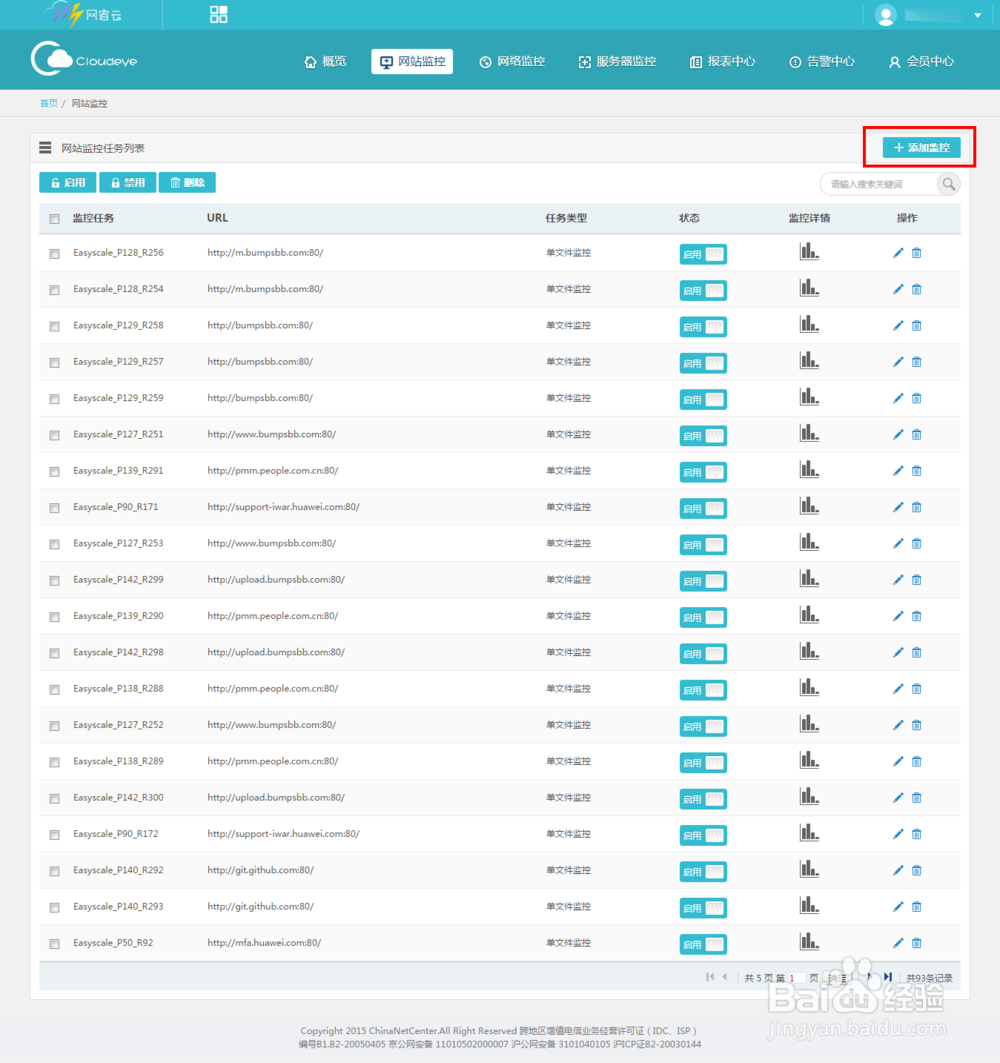Open monitoring chart for Easyscale_P128_R256
This screenshot has height=1063, width=1000.
pyautogui.click(x=809, y=252)
